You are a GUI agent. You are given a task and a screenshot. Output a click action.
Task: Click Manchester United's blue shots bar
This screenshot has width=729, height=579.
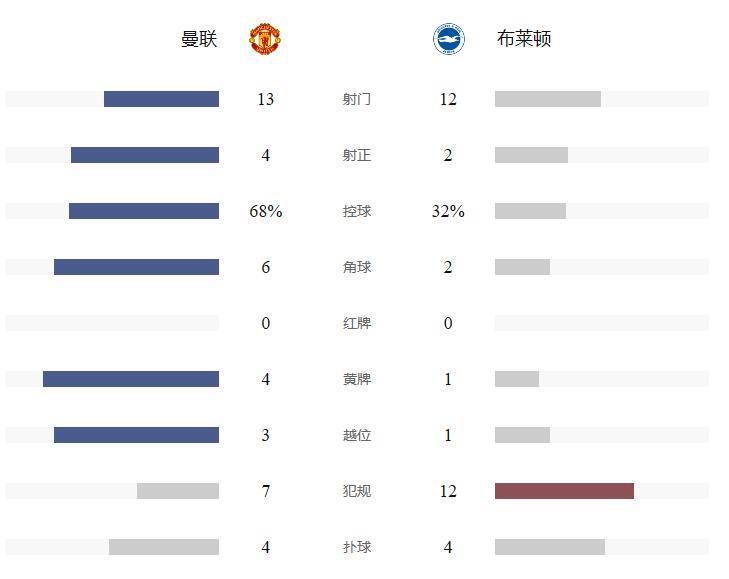click(161, 99)
